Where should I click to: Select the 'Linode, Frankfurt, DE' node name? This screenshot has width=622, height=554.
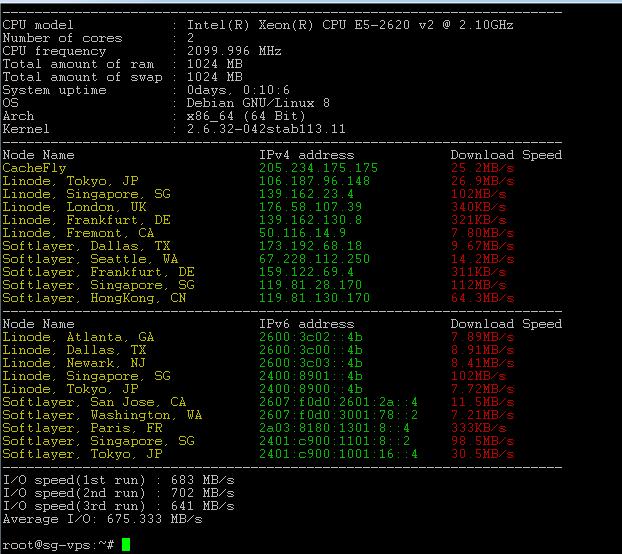click(x=86, y=220)
